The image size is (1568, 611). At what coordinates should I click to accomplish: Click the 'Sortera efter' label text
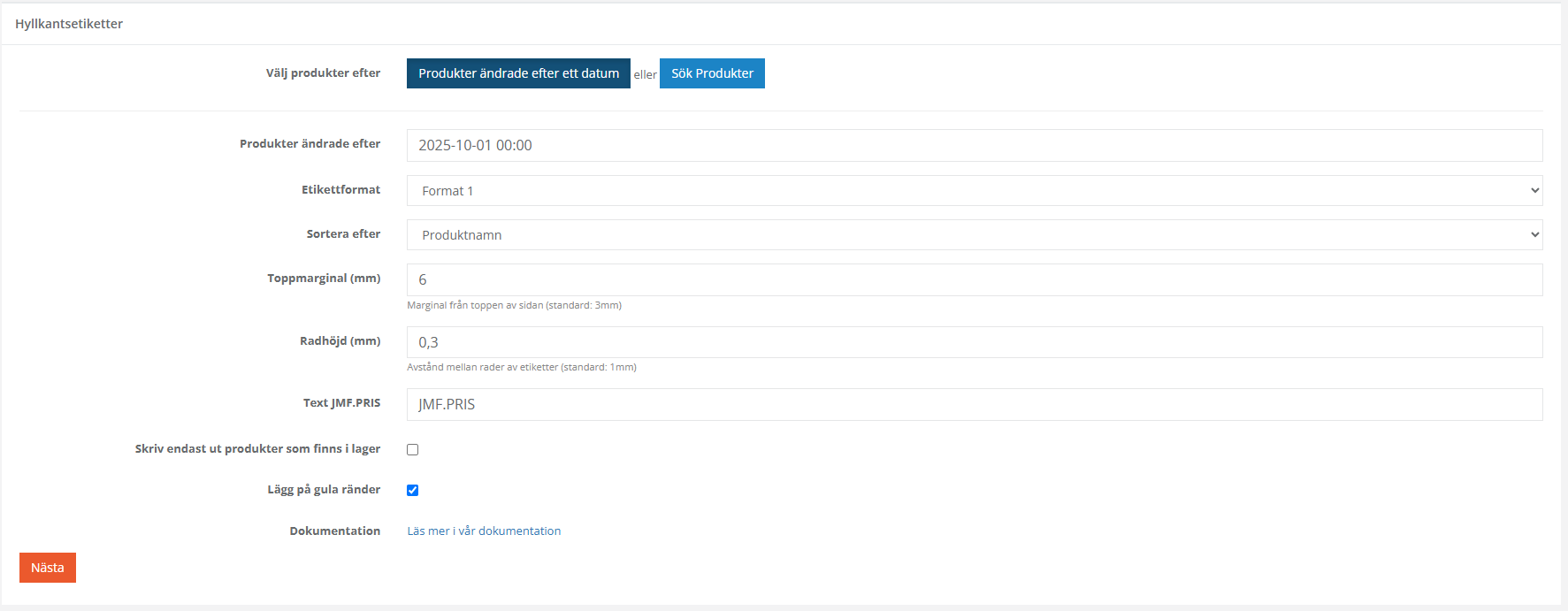pos(343,233)
